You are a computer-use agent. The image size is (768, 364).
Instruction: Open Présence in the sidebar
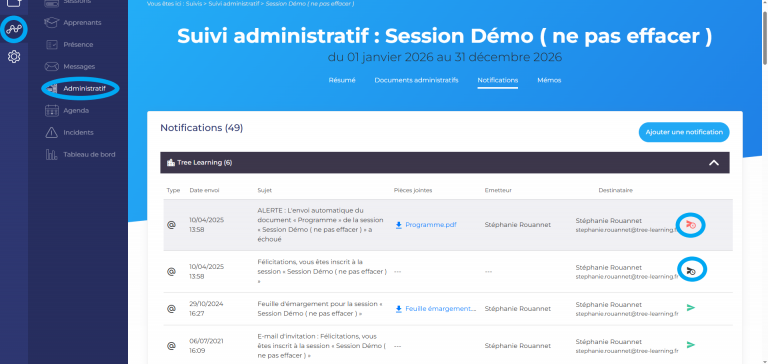(x=78, y=45)
